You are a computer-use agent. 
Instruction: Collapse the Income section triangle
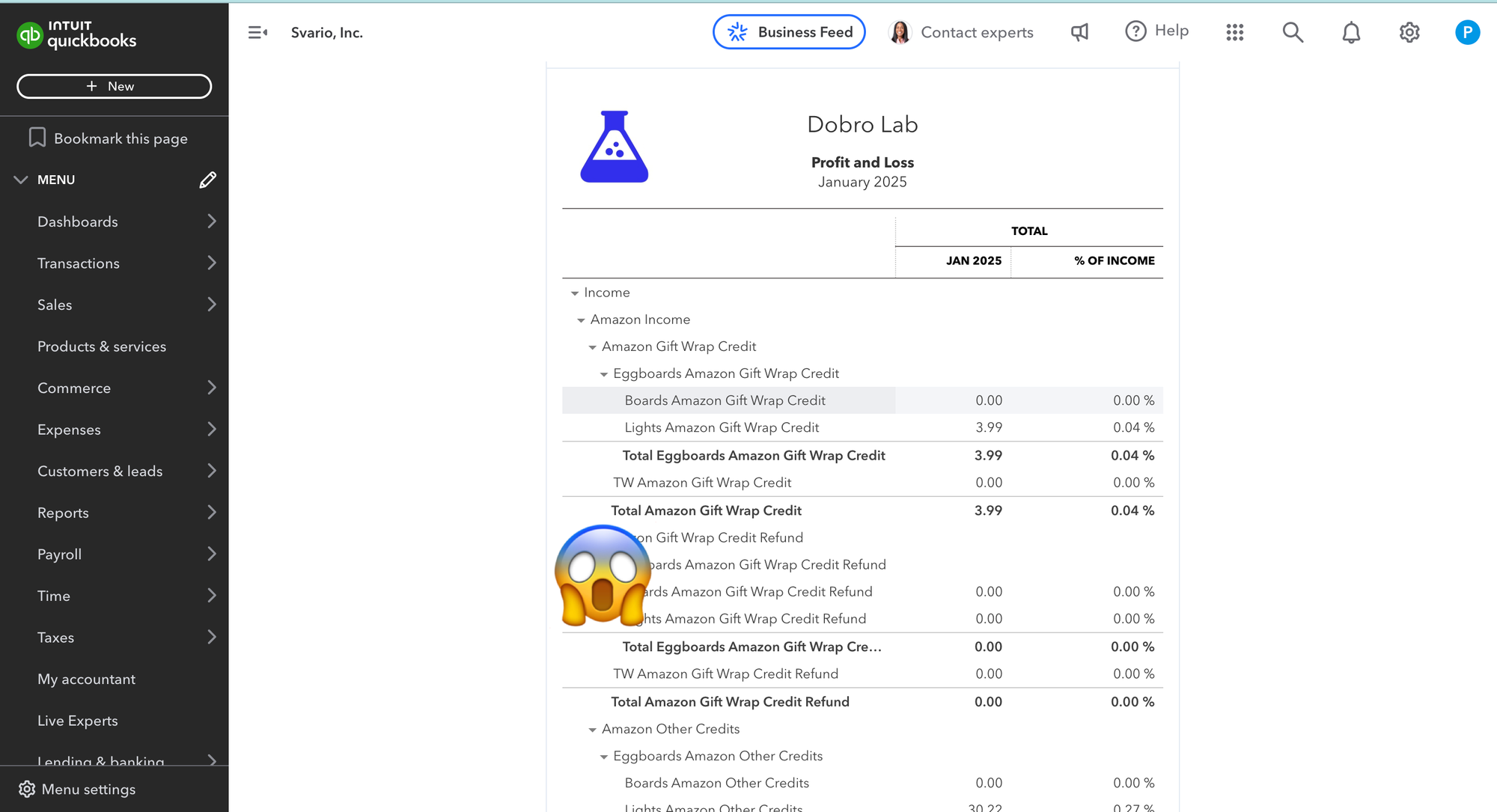575,293
